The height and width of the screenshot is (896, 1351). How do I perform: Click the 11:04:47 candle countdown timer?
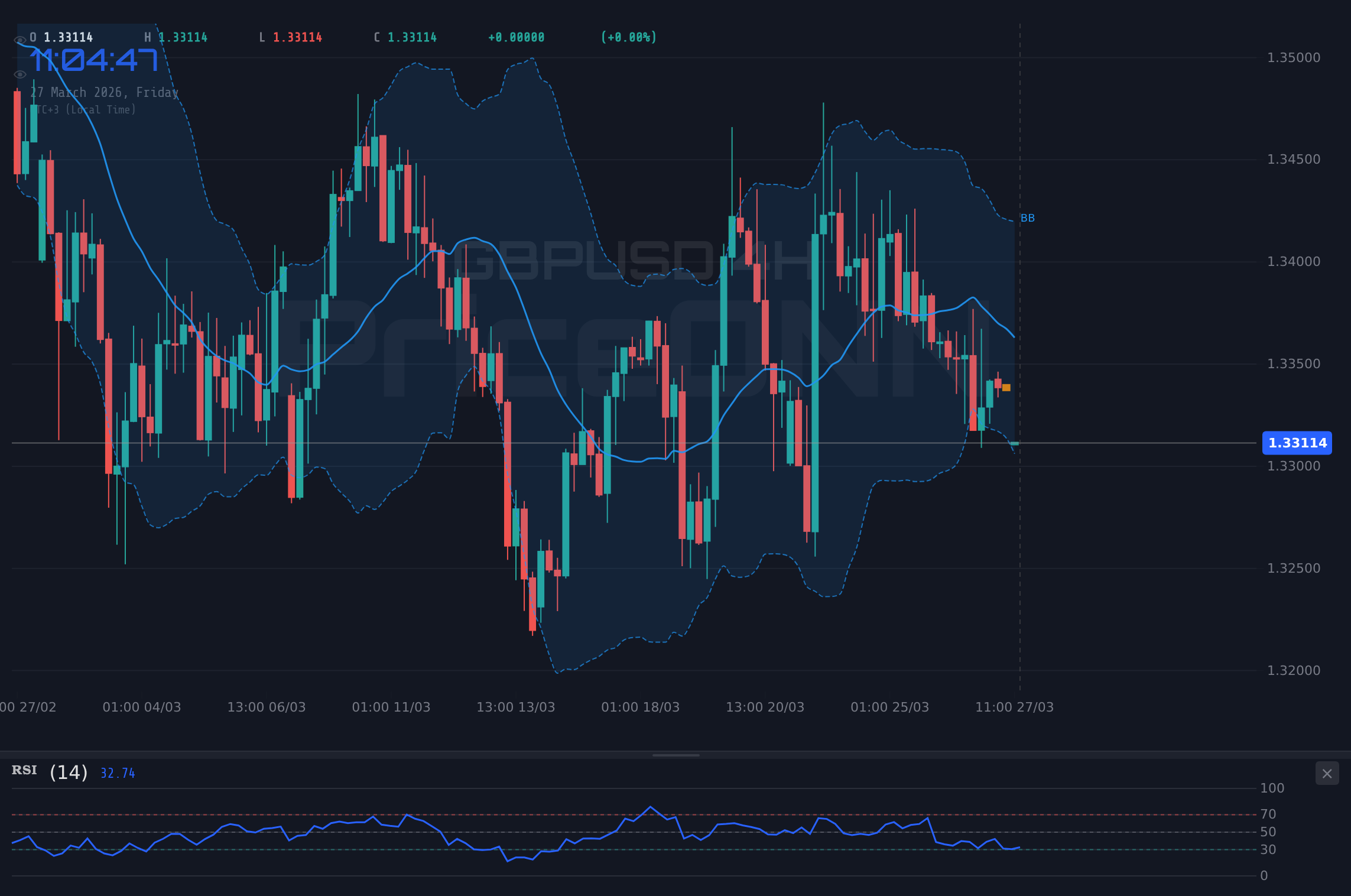pos(95,60)
